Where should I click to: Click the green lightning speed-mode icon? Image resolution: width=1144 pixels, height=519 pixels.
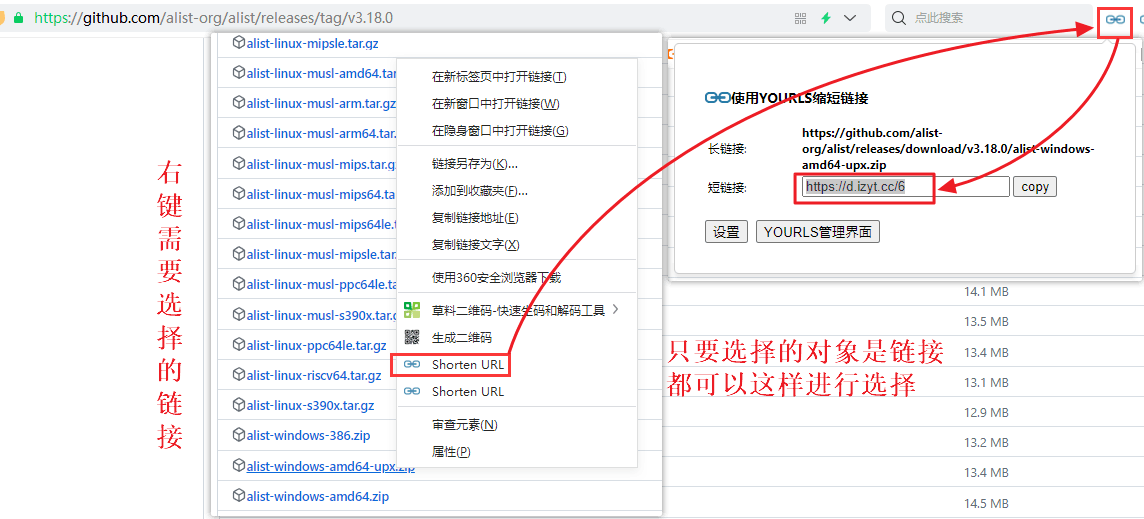point(826,18)
